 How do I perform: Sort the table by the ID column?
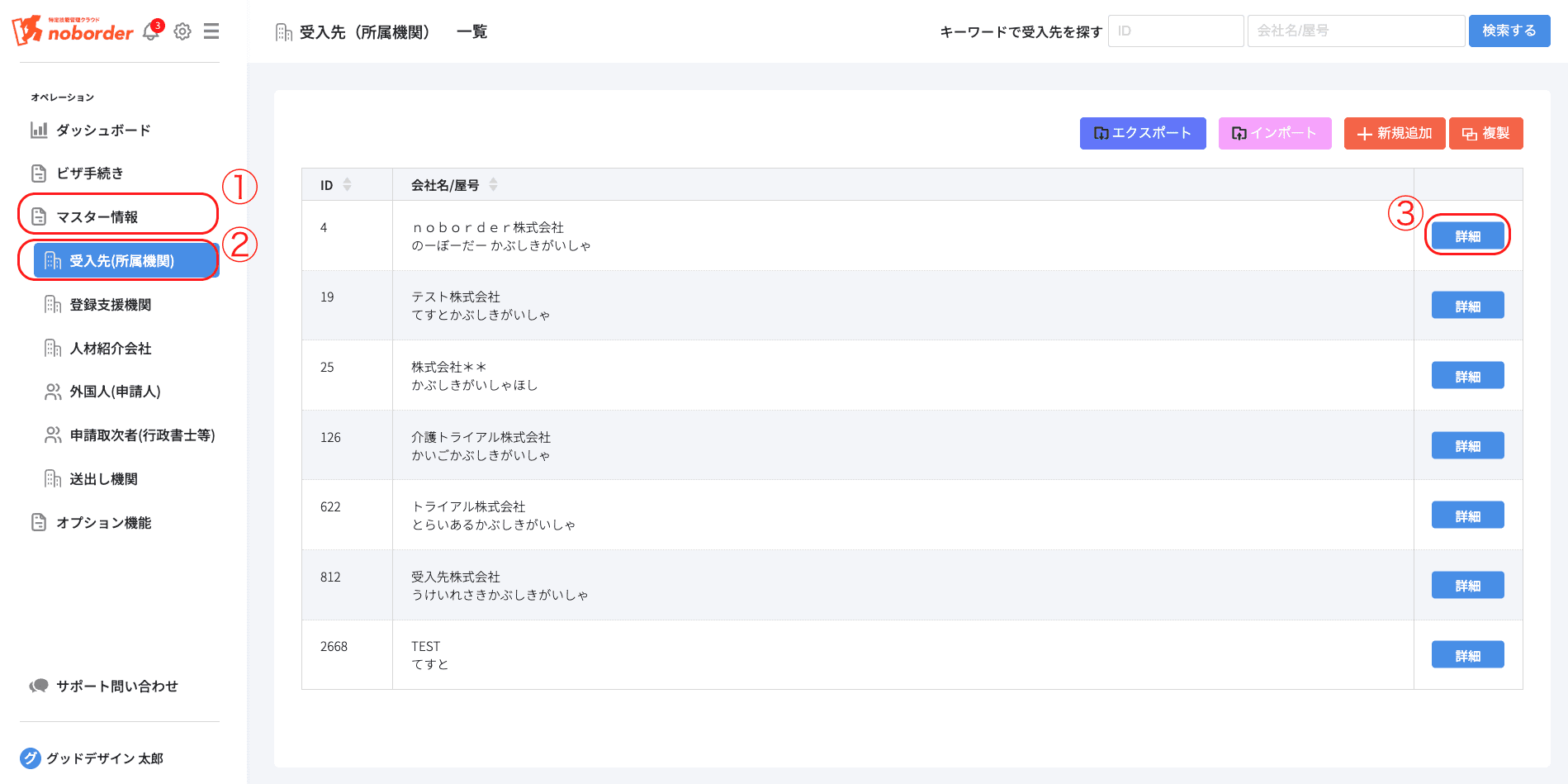coord(347,185)
